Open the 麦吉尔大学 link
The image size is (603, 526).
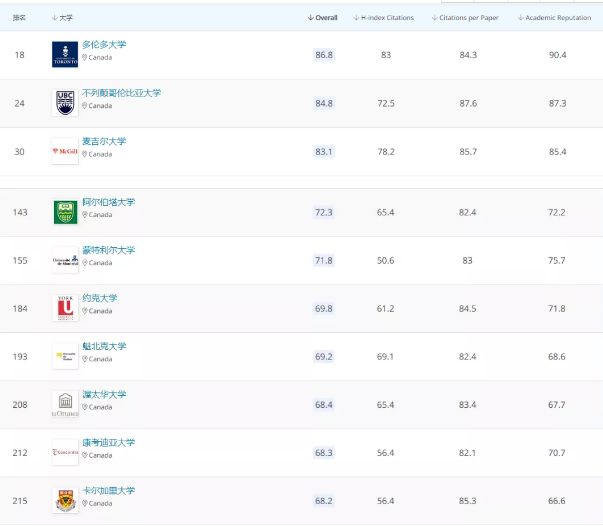[x=104, y=141]
